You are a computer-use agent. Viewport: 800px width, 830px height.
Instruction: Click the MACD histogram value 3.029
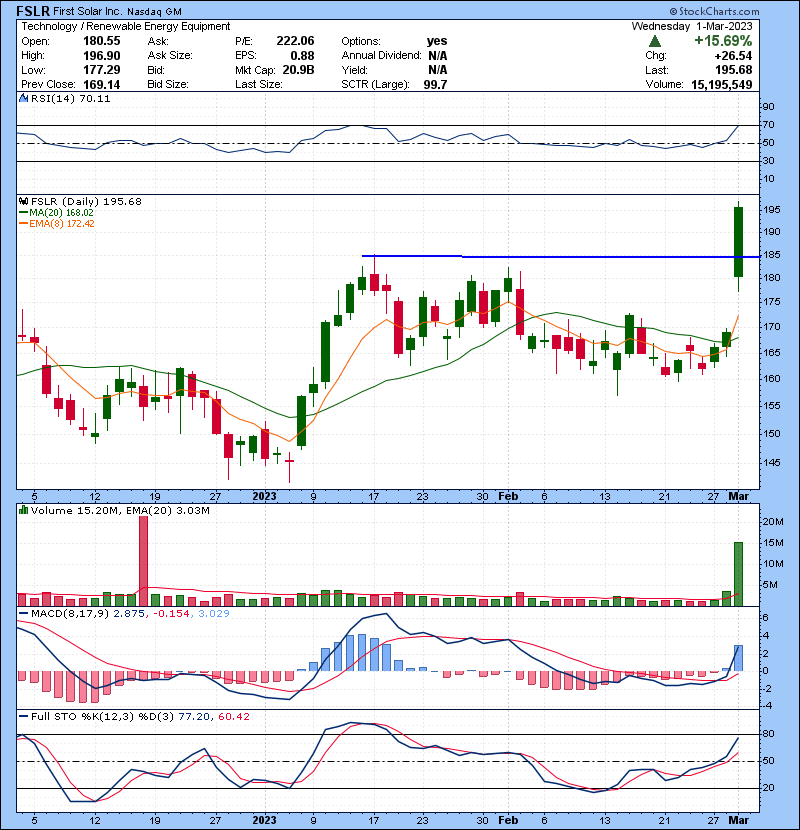(214, 614)
